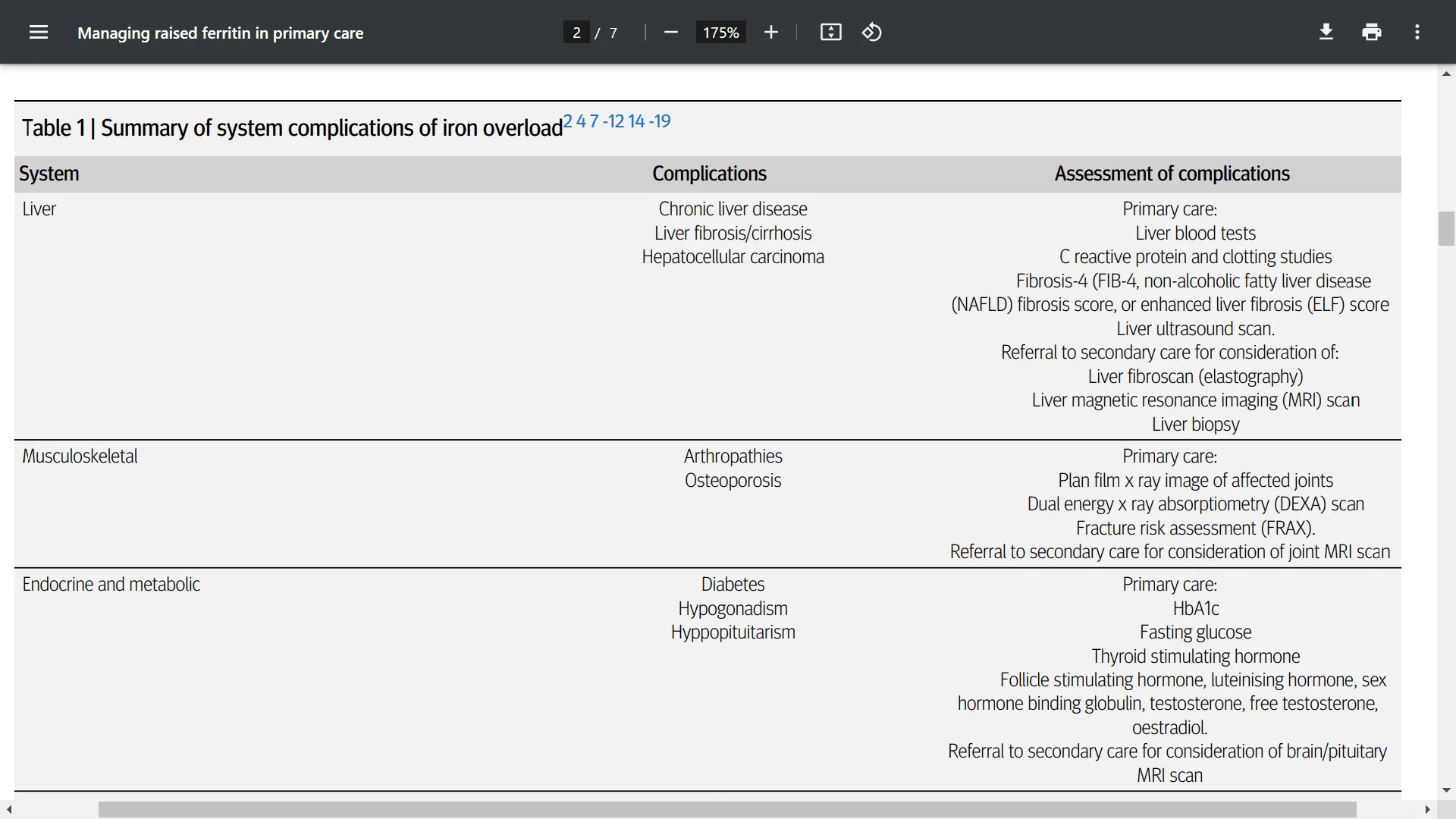The image size is (1456, 819).
Task: Download the PDF file
Action: coord(1326,32)
